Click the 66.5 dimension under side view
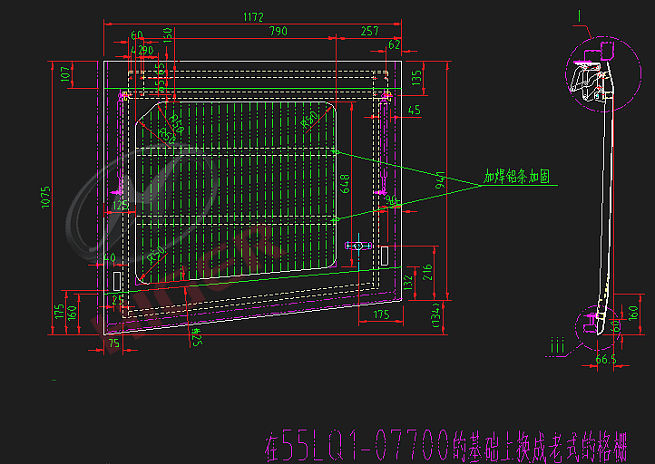 605,358
